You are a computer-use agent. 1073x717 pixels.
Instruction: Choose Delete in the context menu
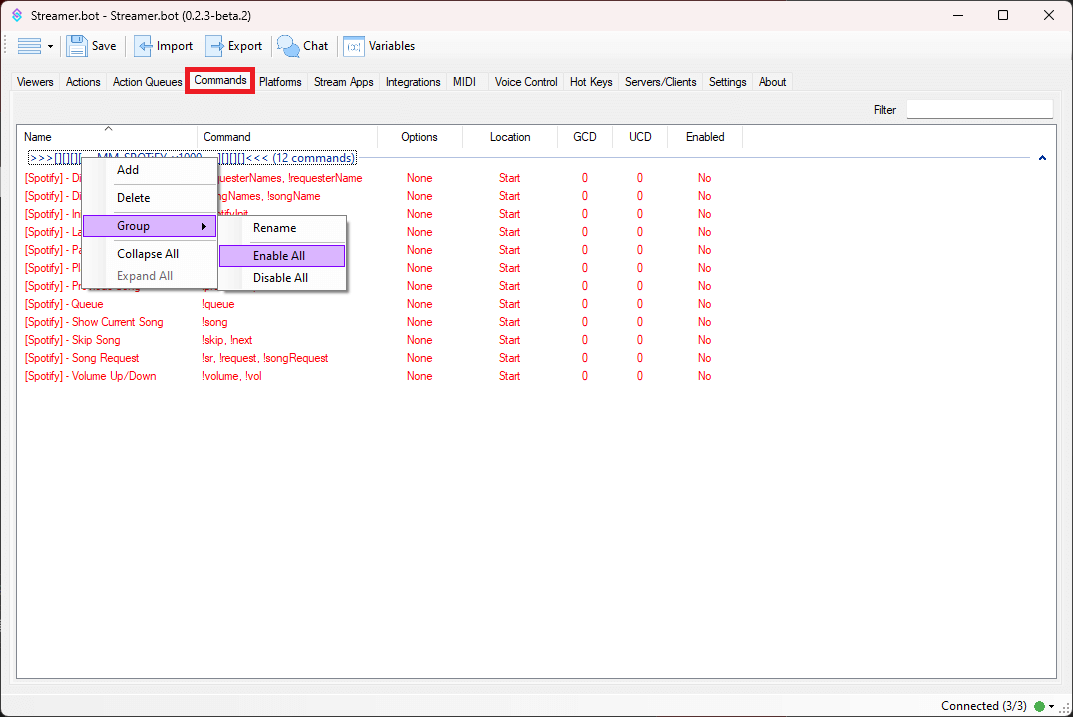click(150, 198)
